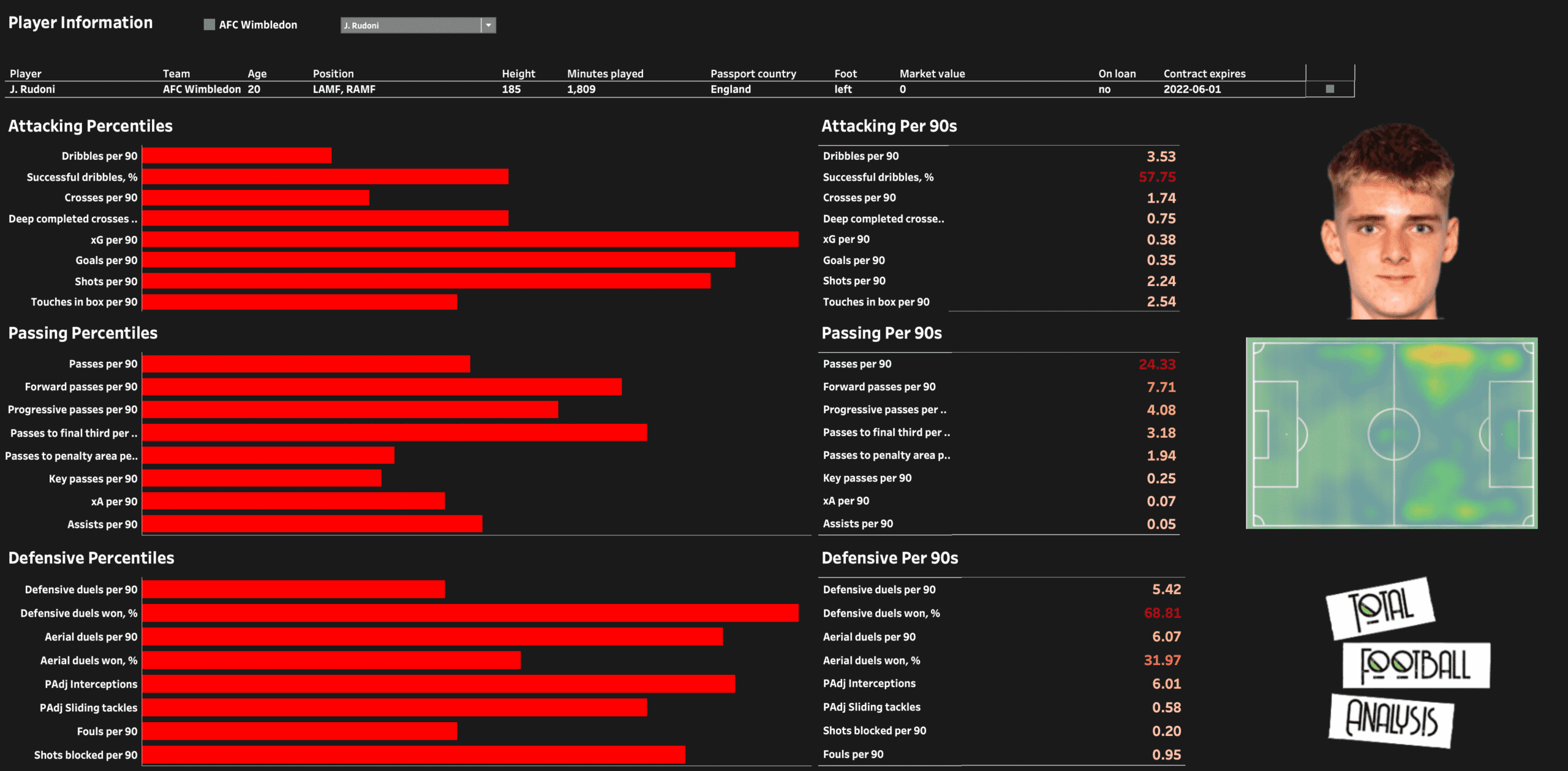Screen dimensions: 1568x771
Task: Click the ANALYSIS logo block
Action: click(1391, 720)
